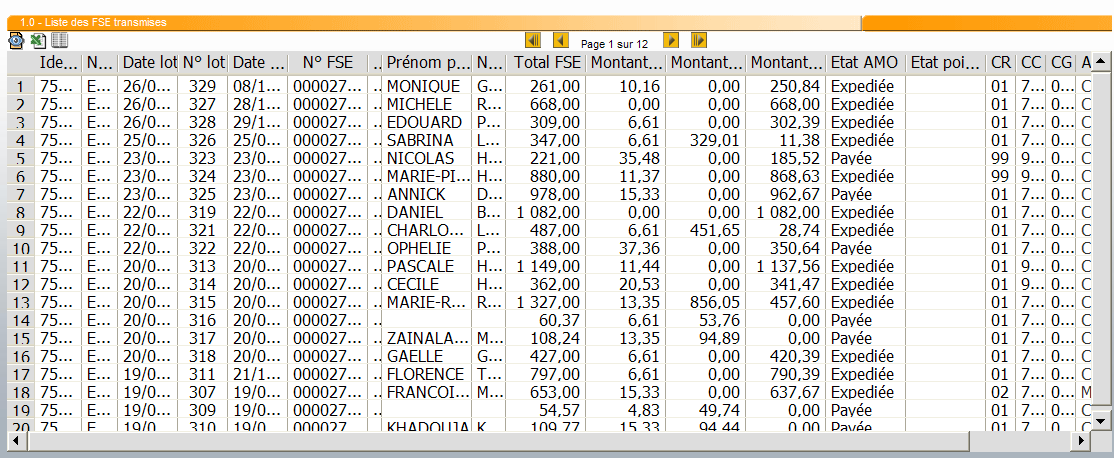Click the Liste des FSE transmises title bar
Screen dimensions: 1114x458
point(433,23)
